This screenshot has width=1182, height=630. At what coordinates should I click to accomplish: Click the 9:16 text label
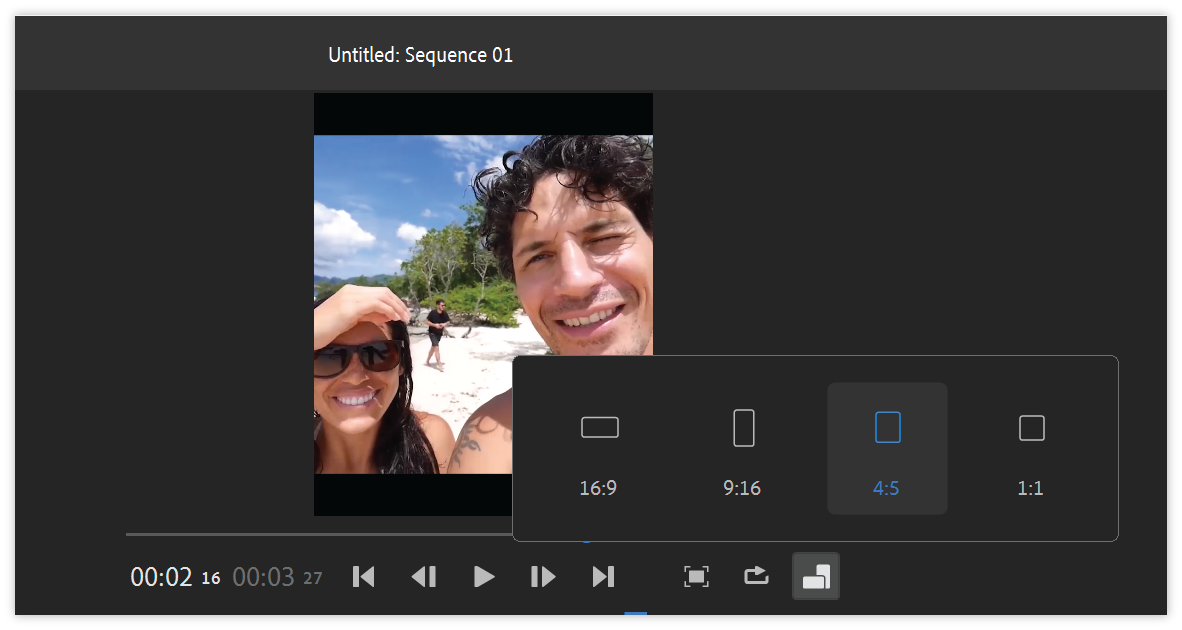pos(742,489)
